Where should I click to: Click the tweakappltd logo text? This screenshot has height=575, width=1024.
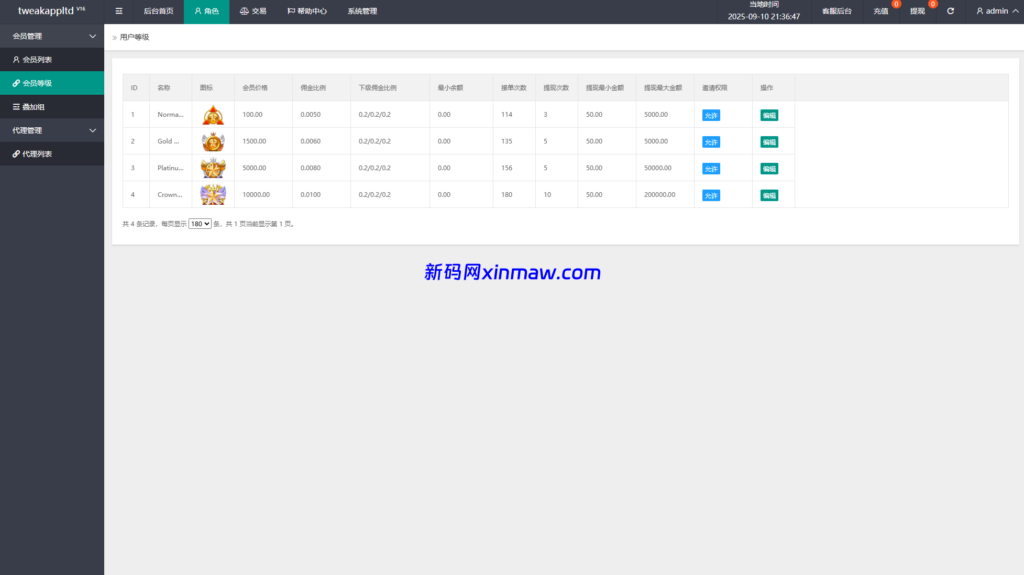51,10
